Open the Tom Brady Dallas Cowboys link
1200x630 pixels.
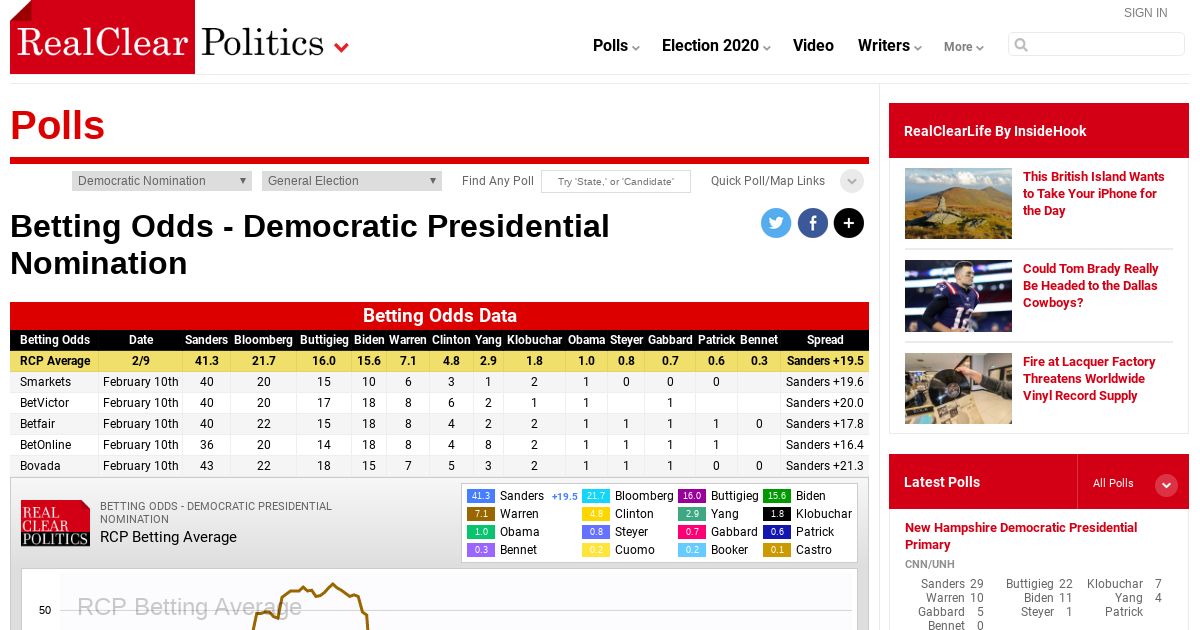(1091, 286)
